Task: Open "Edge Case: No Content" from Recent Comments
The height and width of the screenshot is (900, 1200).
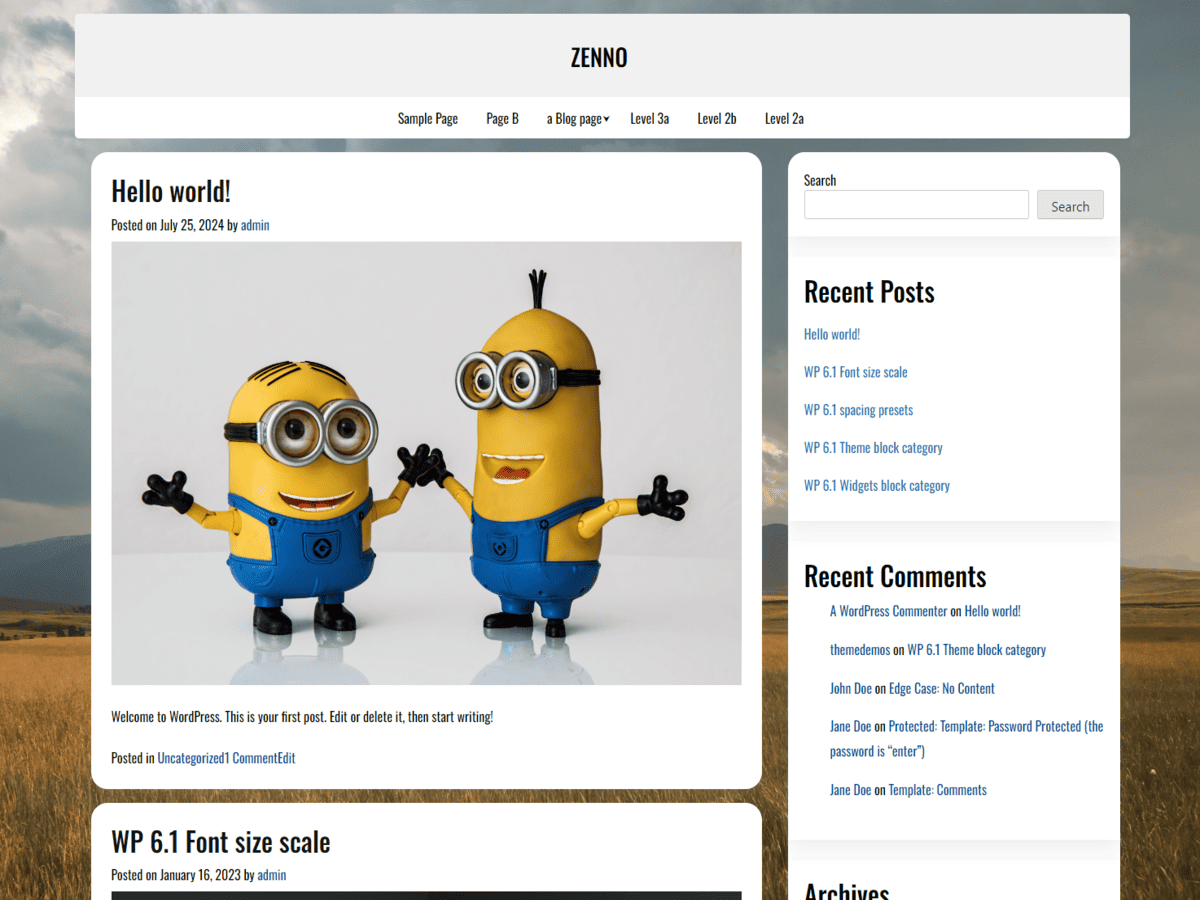Action: click(941, 688)
